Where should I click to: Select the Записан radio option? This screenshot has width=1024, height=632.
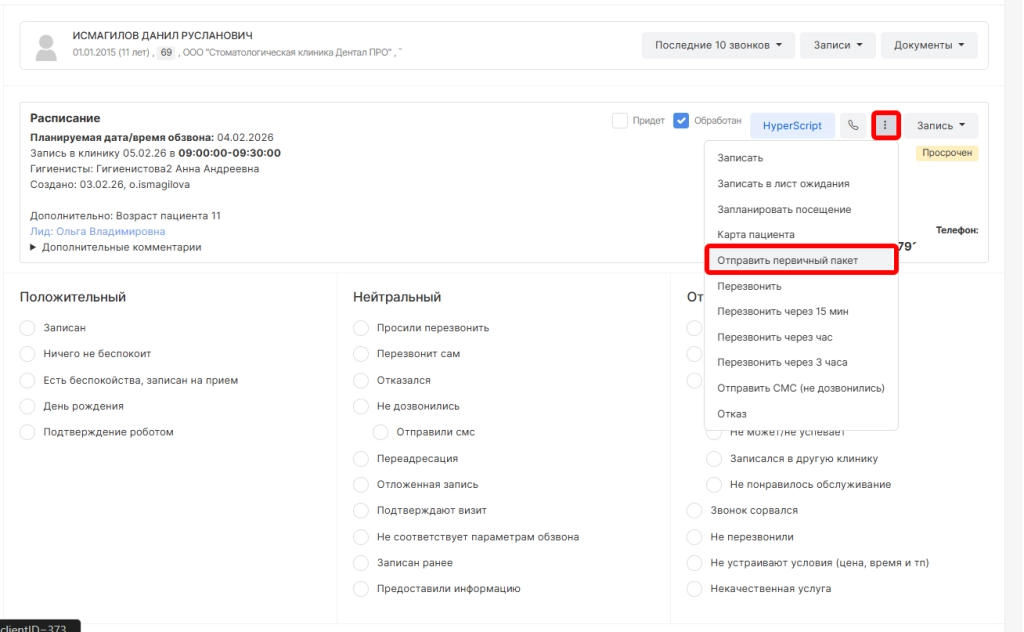point(28,328)
